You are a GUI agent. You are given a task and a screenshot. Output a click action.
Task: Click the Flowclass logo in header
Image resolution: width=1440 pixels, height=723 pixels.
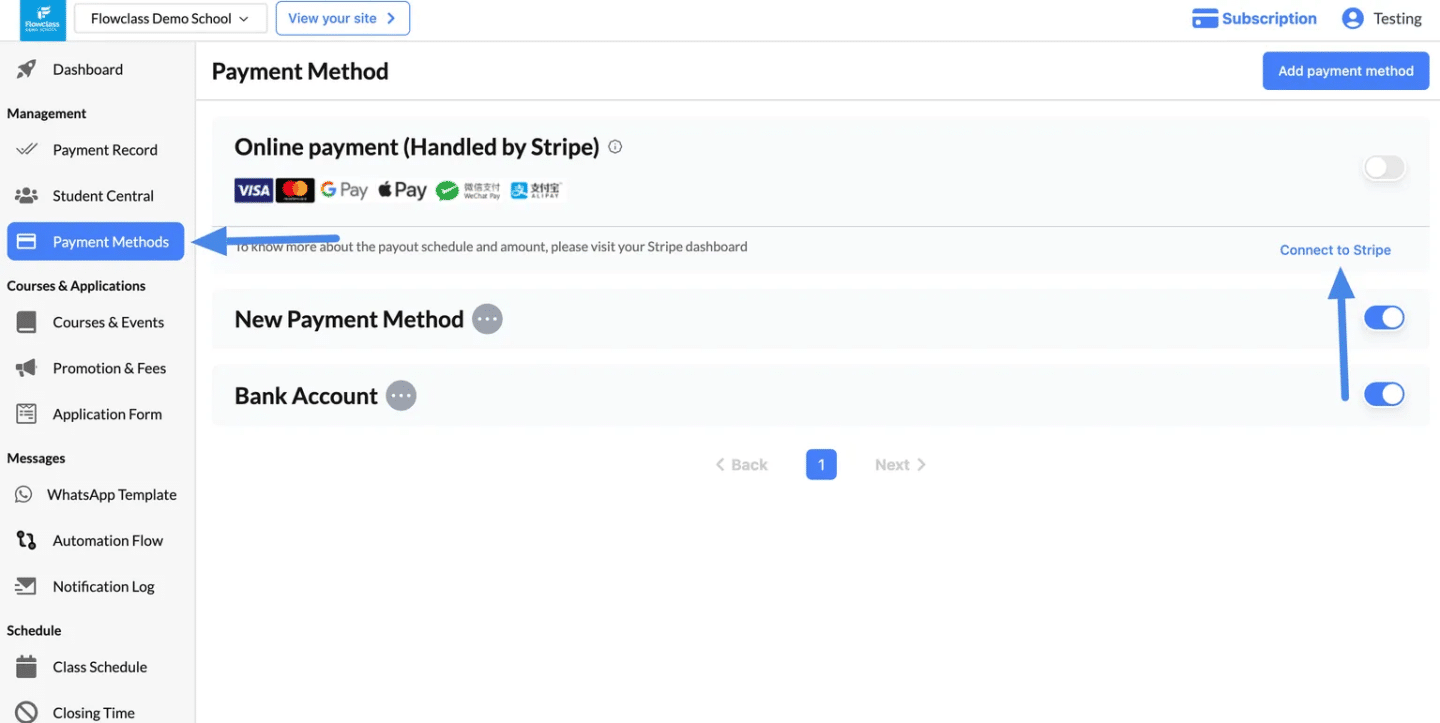(x=43, y=20)
